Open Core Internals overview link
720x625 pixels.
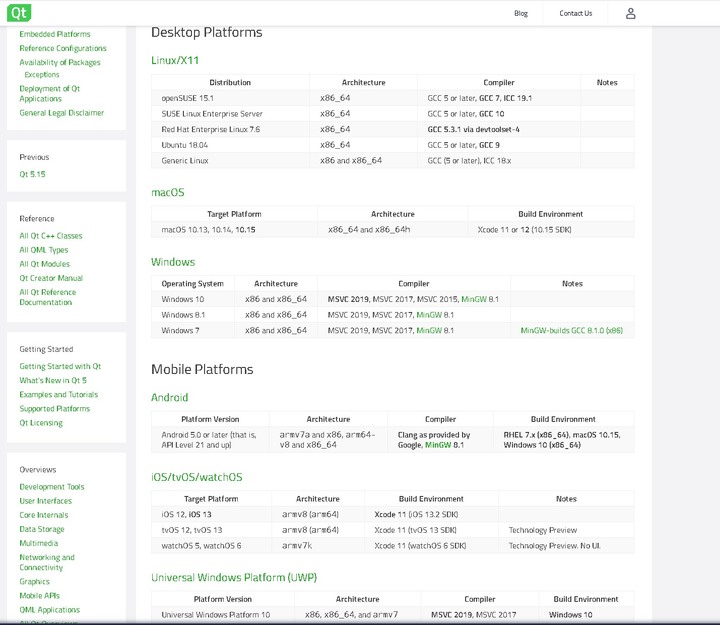(x=44, y=515)
